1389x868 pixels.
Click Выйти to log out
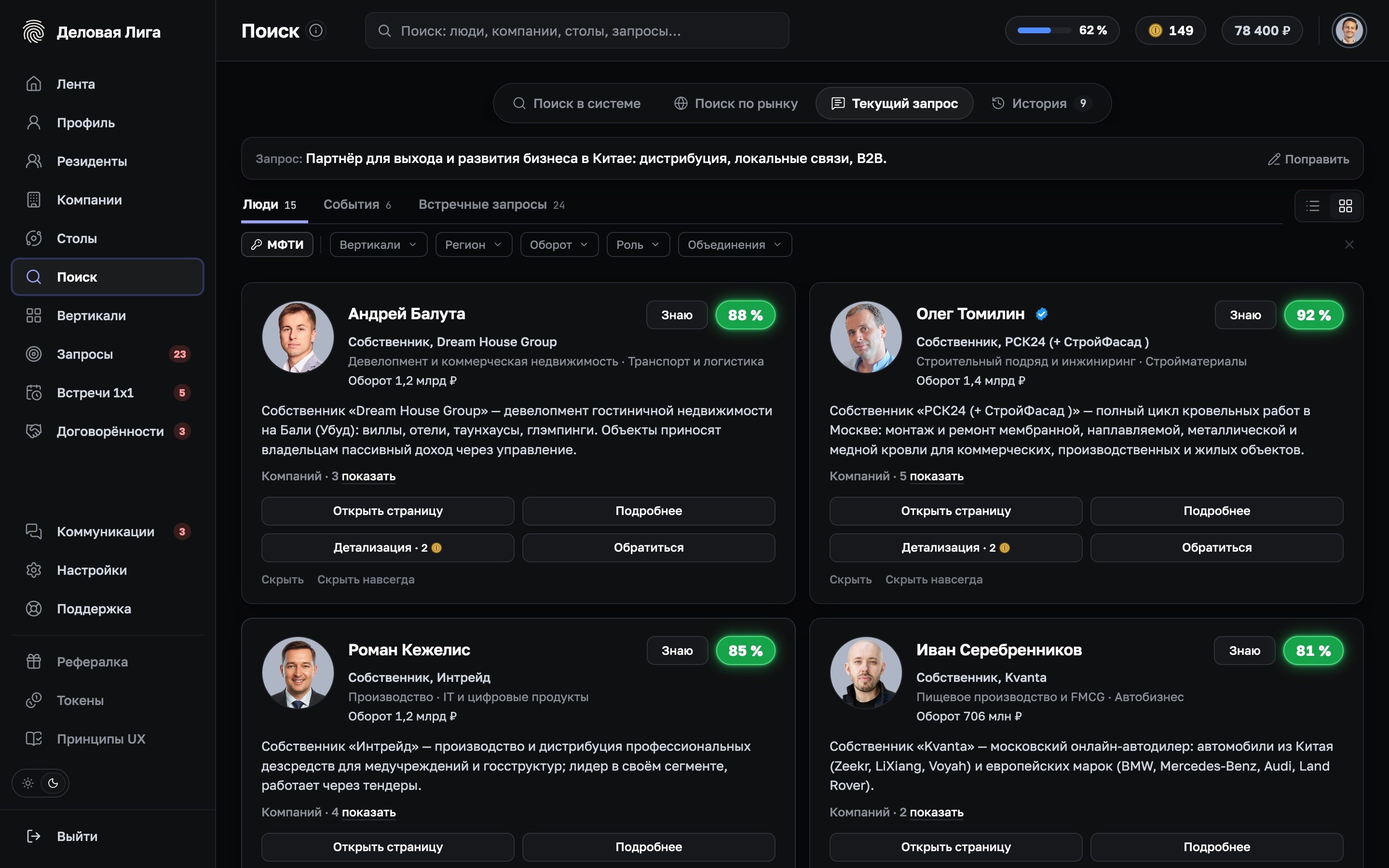(108, 837)
